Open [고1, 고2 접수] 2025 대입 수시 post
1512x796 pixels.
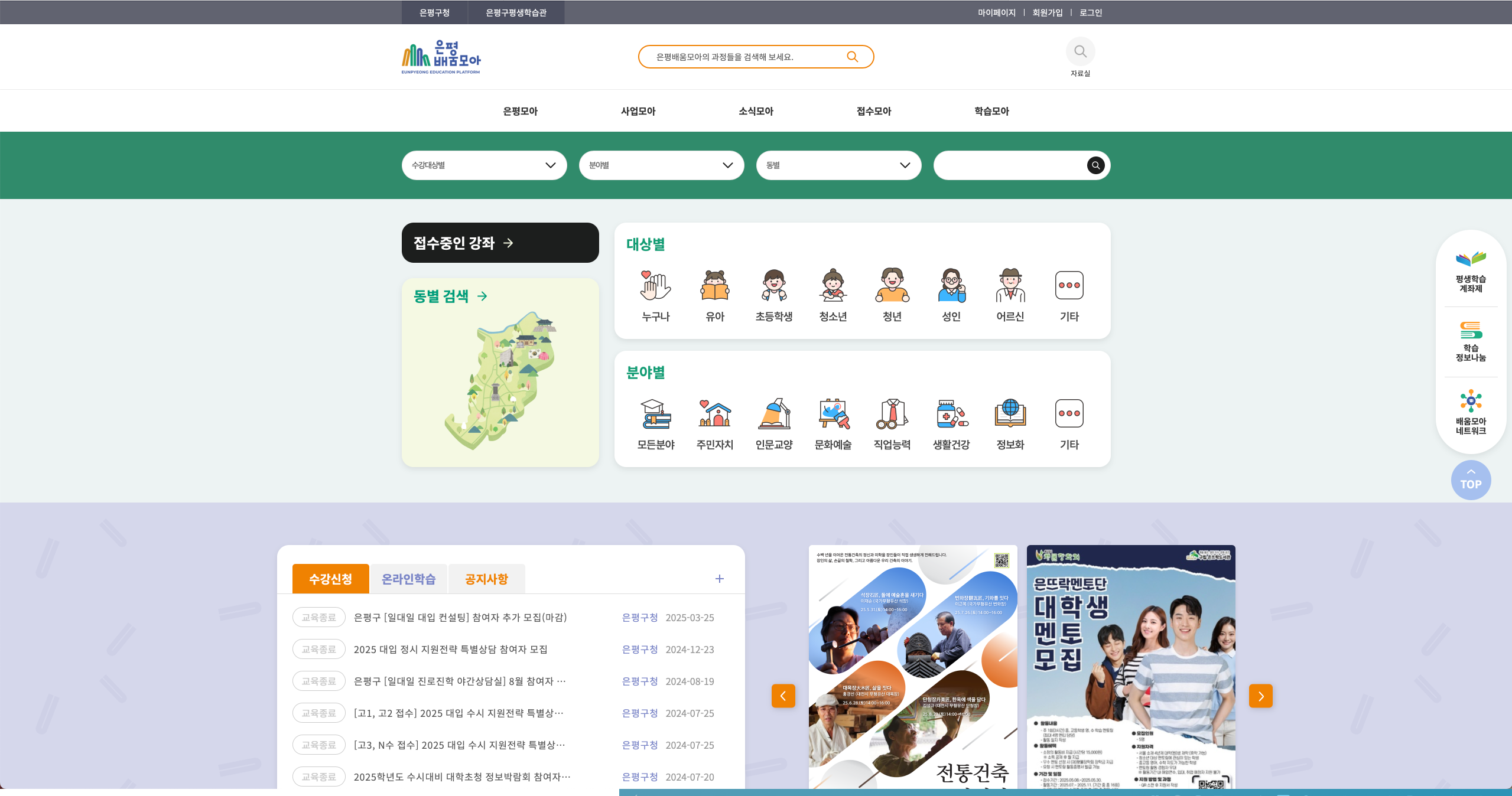[459, 713]
